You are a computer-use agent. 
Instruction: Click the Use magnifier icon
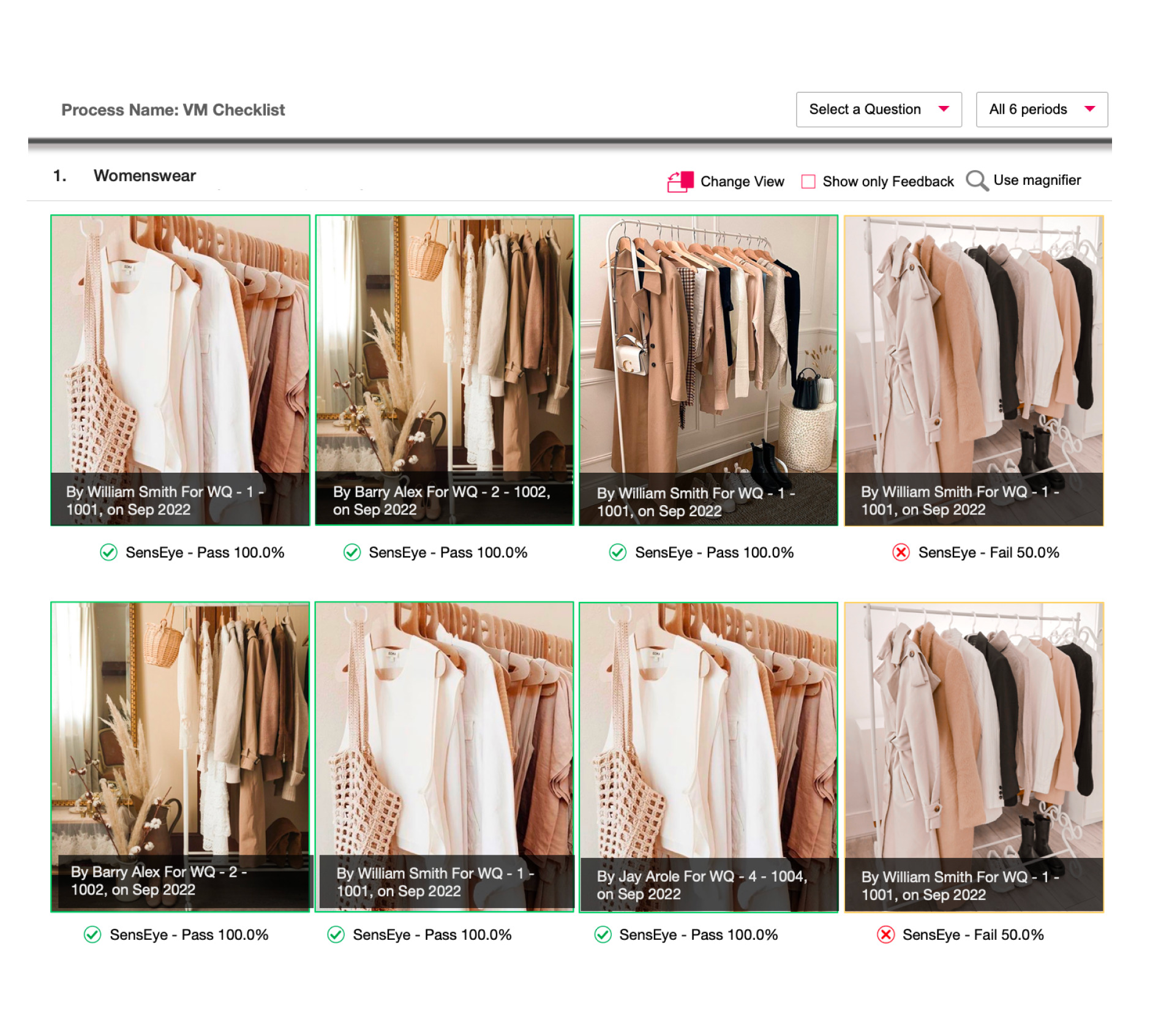tap(977, 181)
